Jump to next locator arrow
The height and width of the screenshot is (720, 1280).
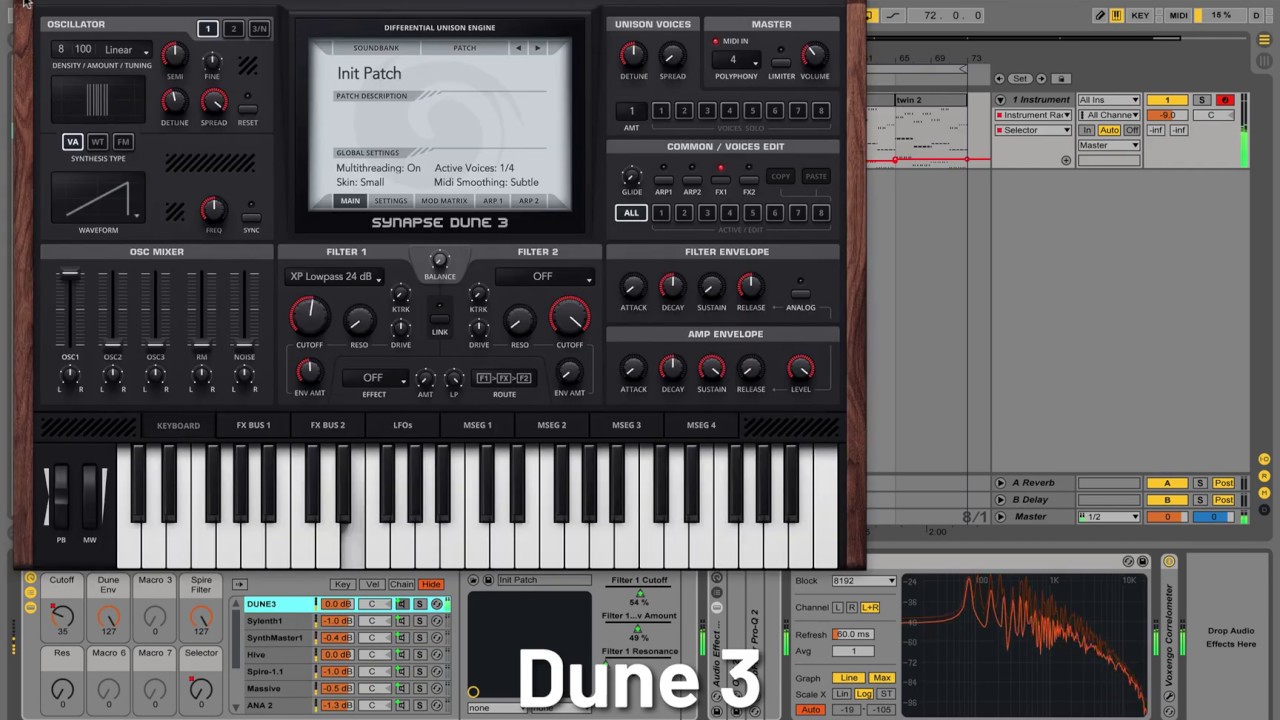[1041, 79]
